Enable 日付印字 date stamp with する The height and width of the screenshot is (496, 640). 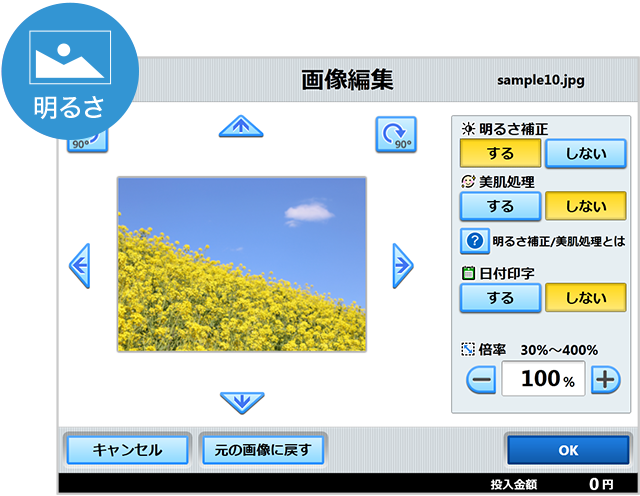(500, 298)
